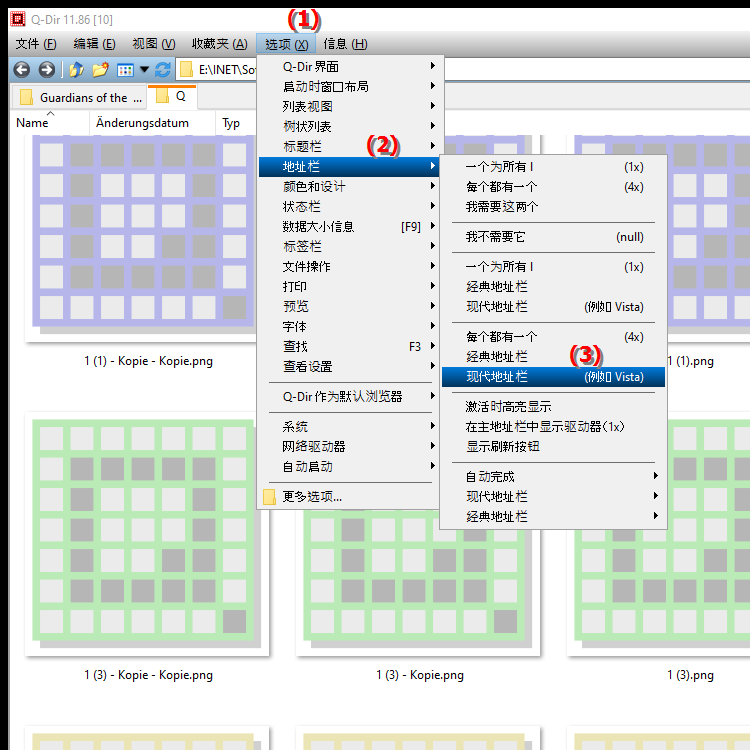
Task: Expand 自动完成 submenu
Action: [x=553, y=476]
